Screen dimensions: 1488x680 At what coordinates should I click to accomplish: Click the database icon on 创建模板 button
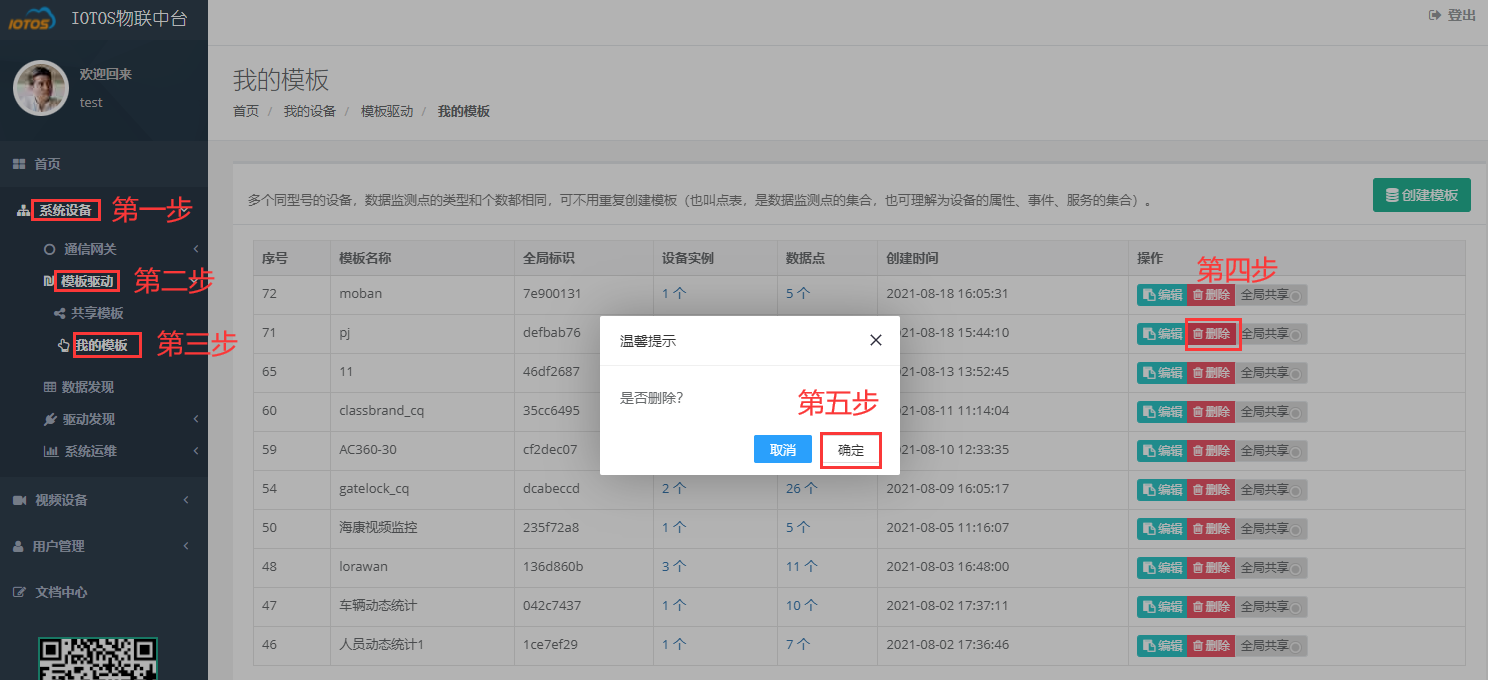click(x=1390, y=195)
